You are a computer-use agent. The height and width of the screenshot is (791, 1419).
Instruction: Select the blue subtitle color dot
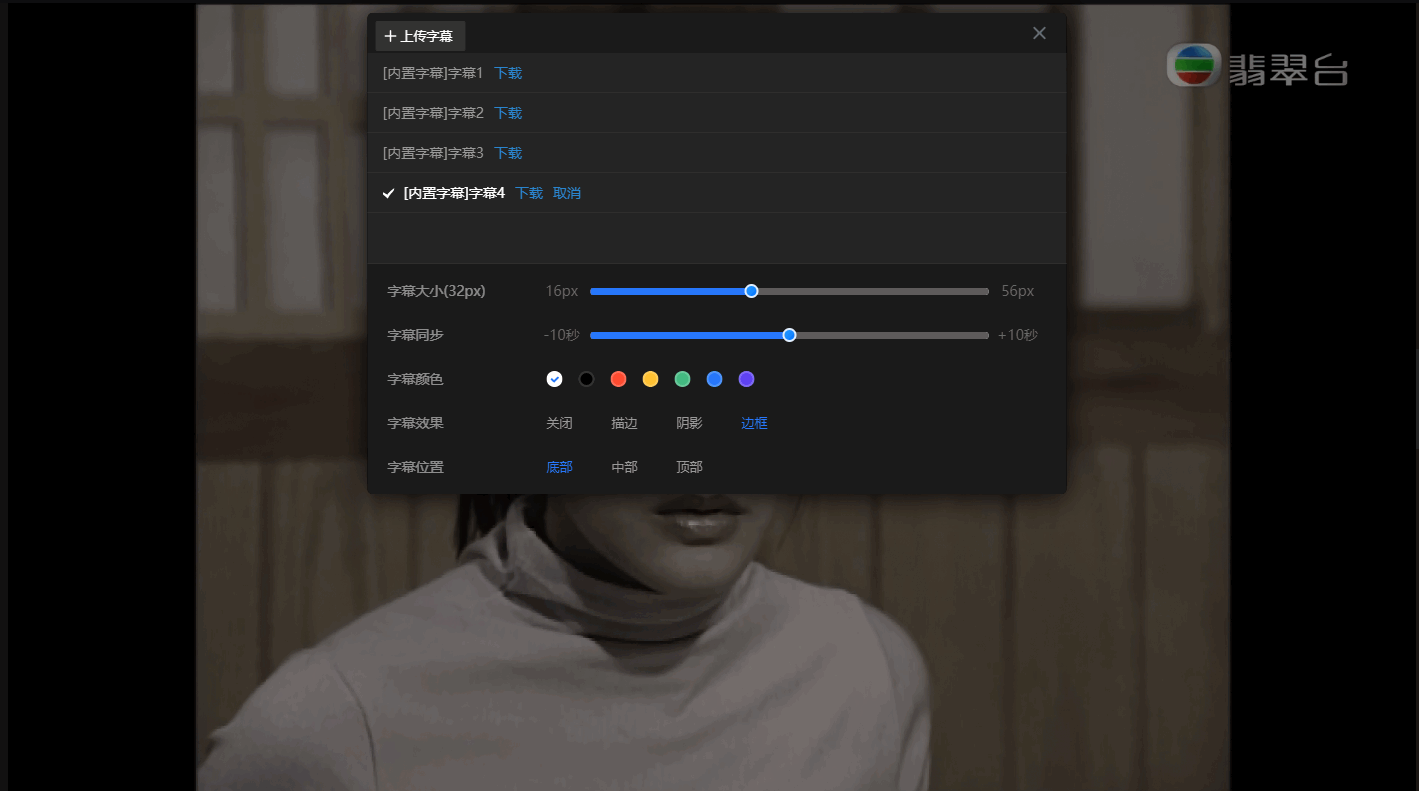714,379
